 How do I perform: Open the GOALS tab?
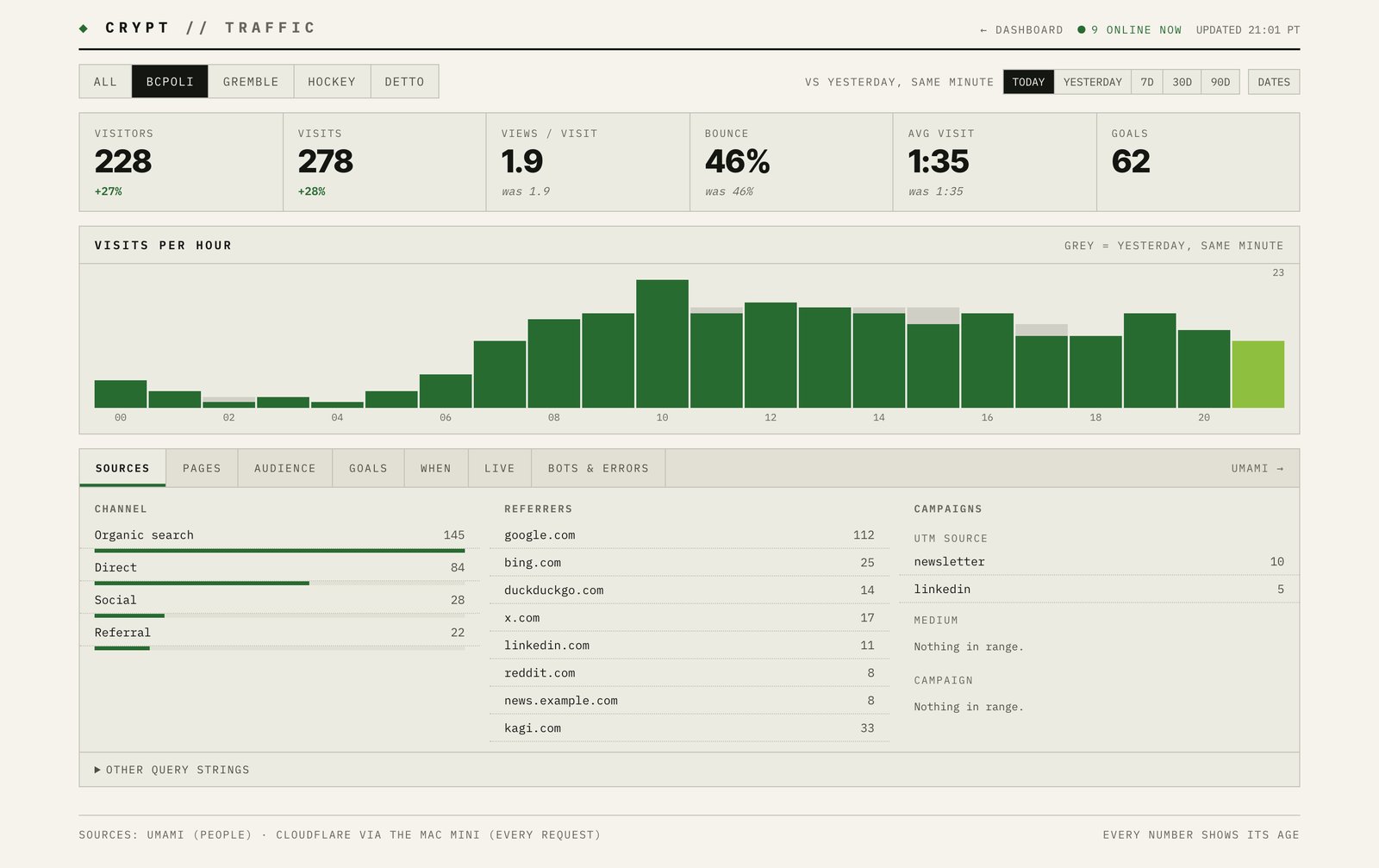[368, 468]
